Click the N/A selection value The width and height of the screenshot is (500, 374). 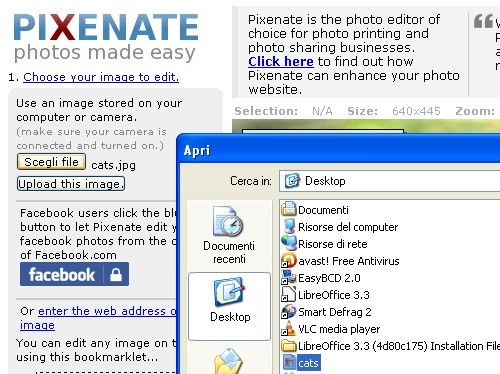322,111
